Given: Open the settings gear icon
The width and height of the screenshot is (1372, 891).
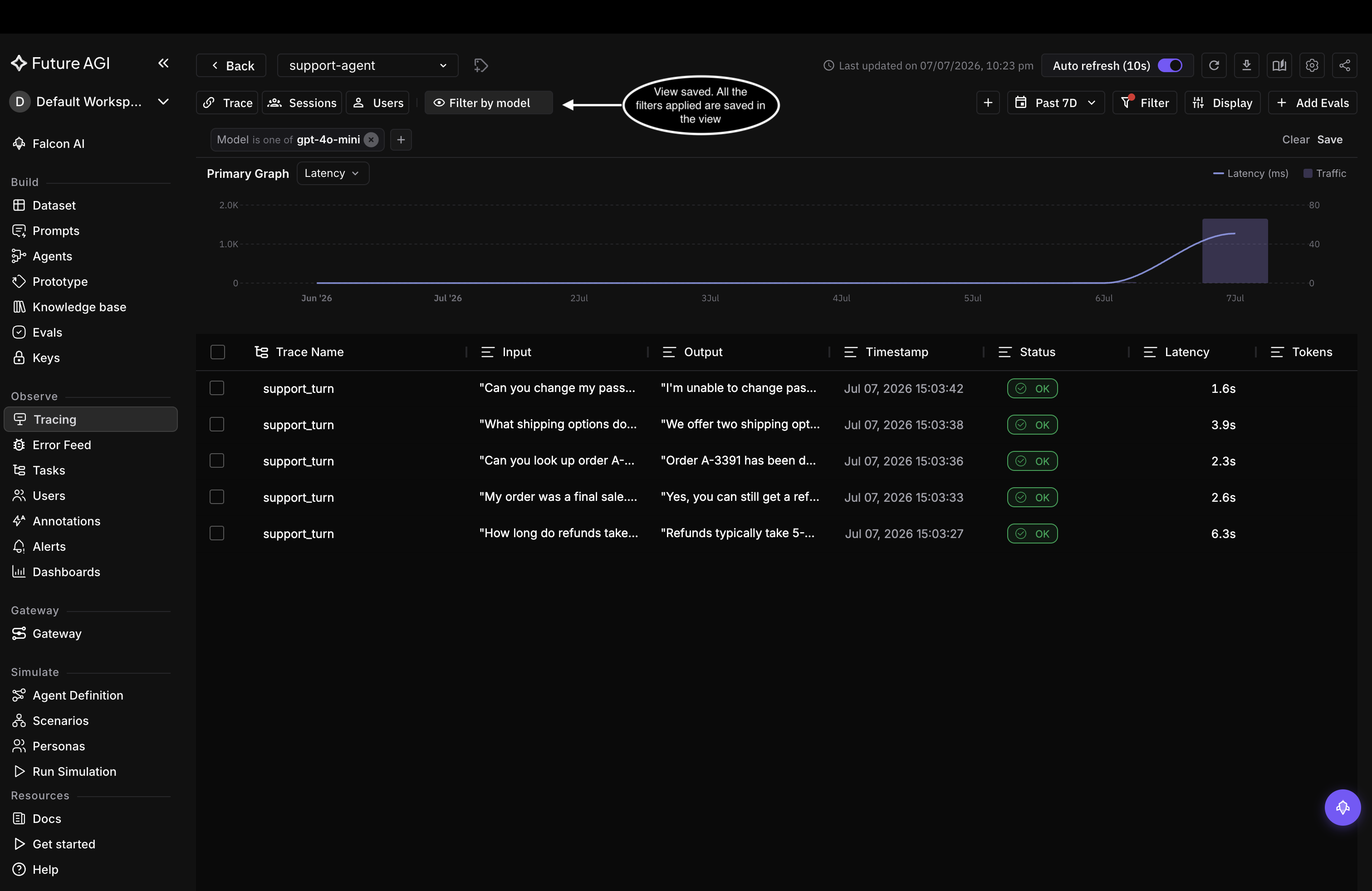Looking at the screenshot, I should coord(1312,65).
